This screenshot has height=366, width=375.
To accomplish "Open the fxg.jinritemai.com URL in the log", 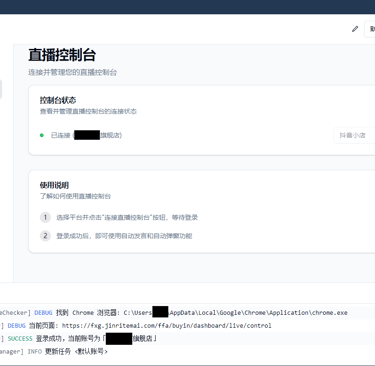I will click(167, 326).
